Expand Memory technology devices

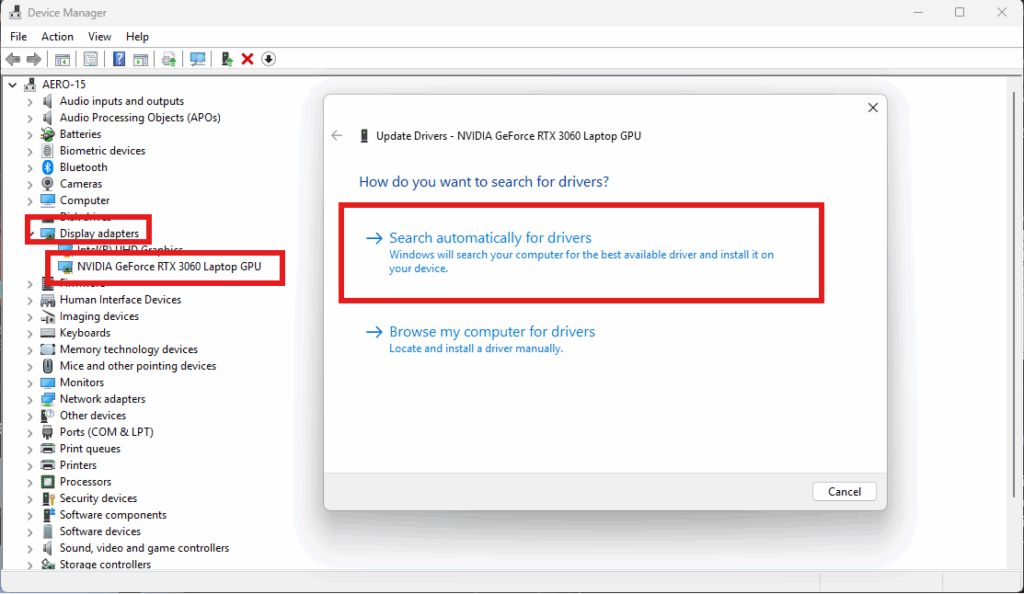[x=29, y=350]
